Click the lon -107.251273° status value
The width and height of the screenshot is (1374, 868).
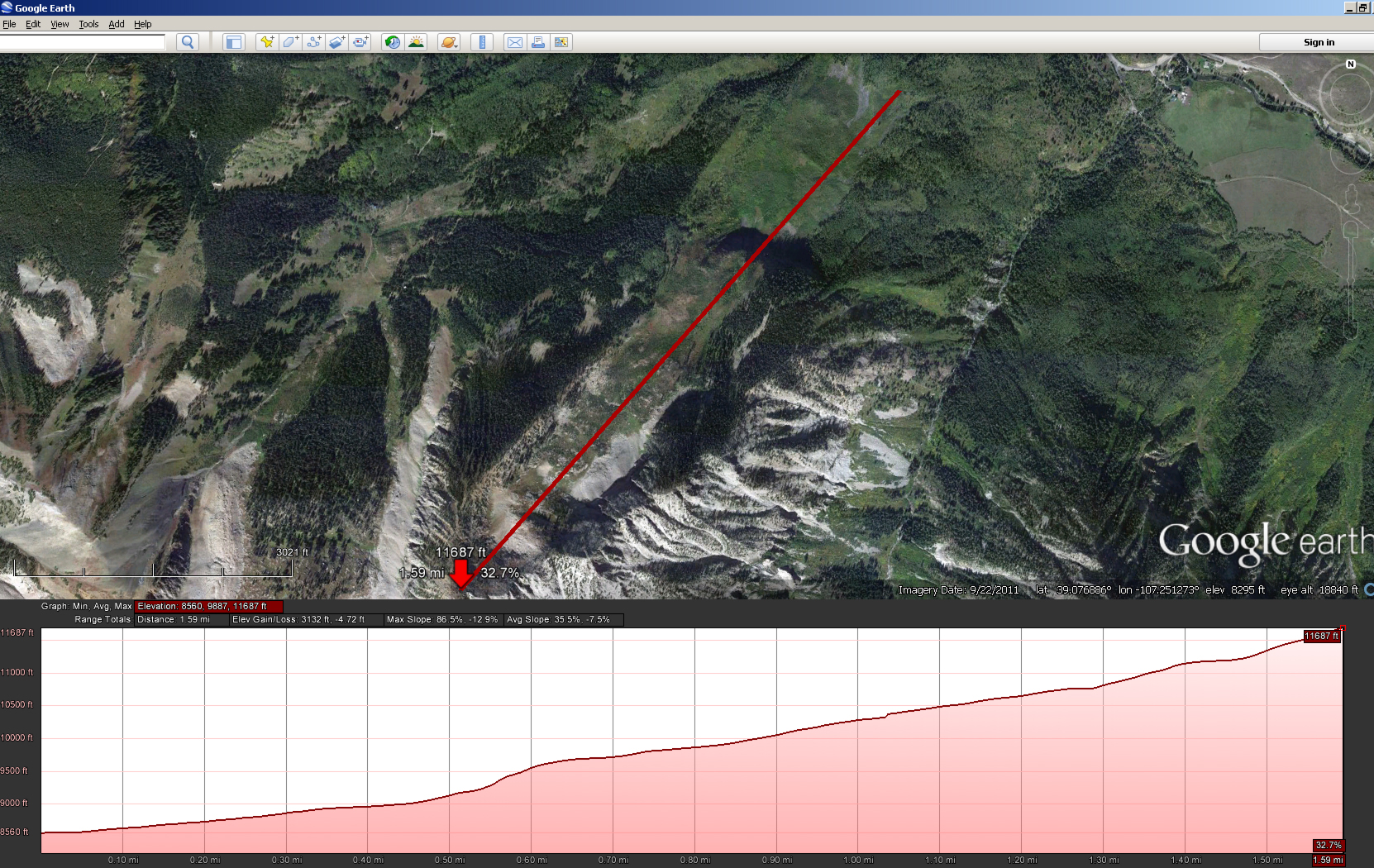(x=1158, y=590)
